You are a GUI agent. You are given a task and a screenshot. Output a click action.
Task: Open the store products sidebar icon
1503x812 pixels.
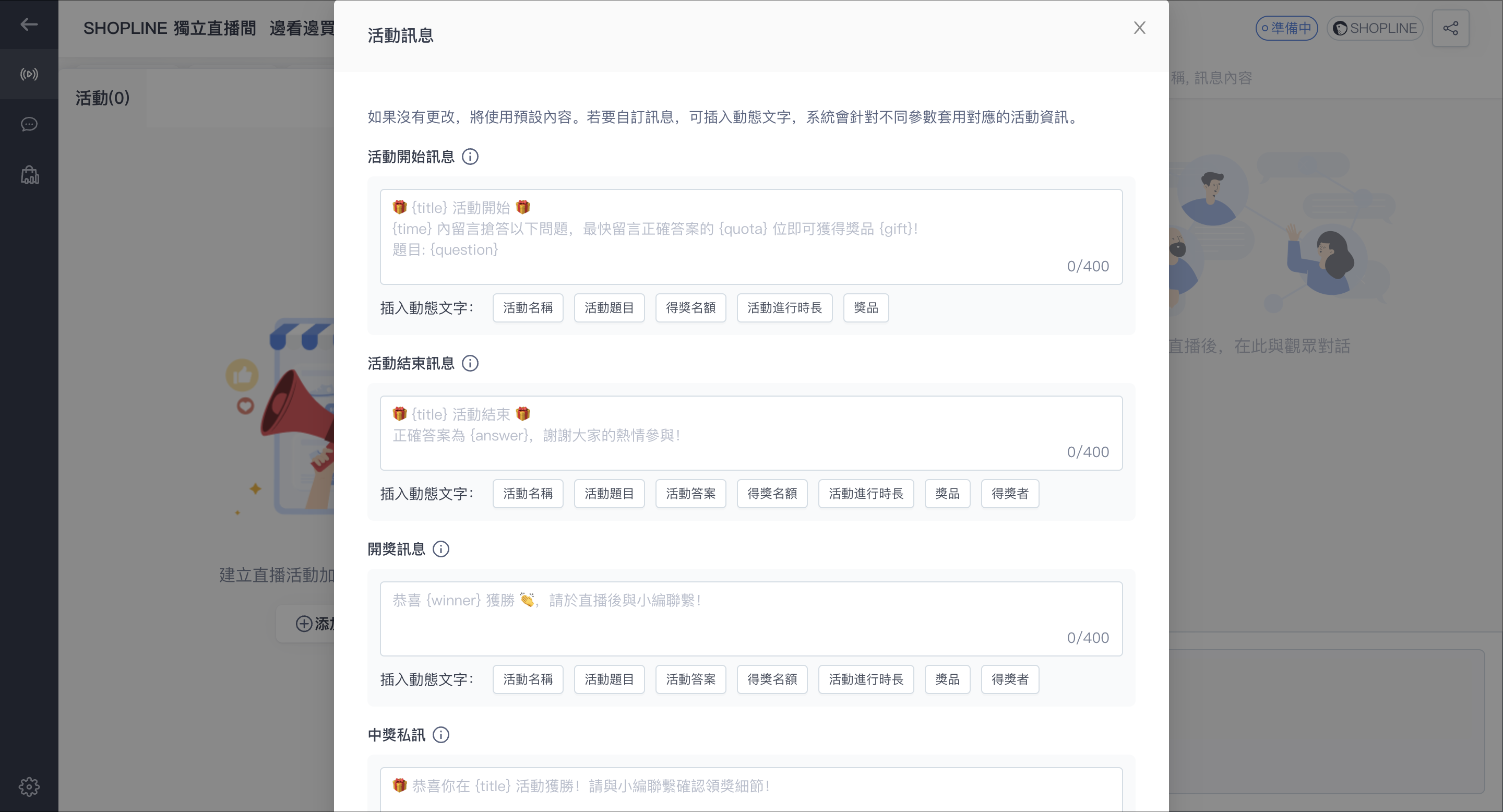click(29, 174)
